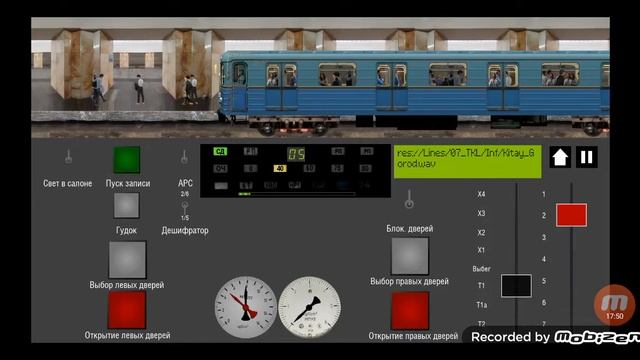The height and width of the screenshot is (360, 640).
Task: Set controller to T1a position label
Action: point(482,305)
